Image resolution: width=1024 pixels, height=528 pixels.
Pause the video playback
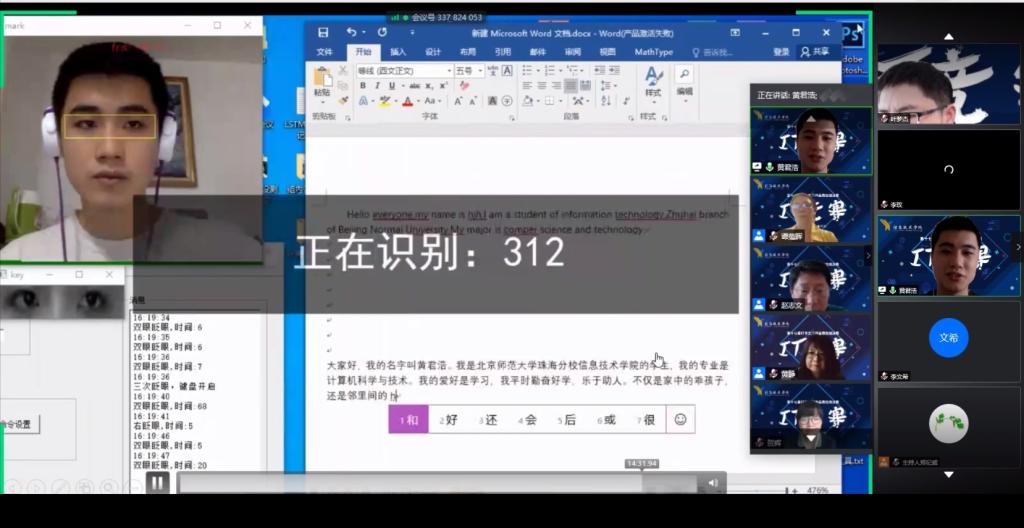pos(158,483)
